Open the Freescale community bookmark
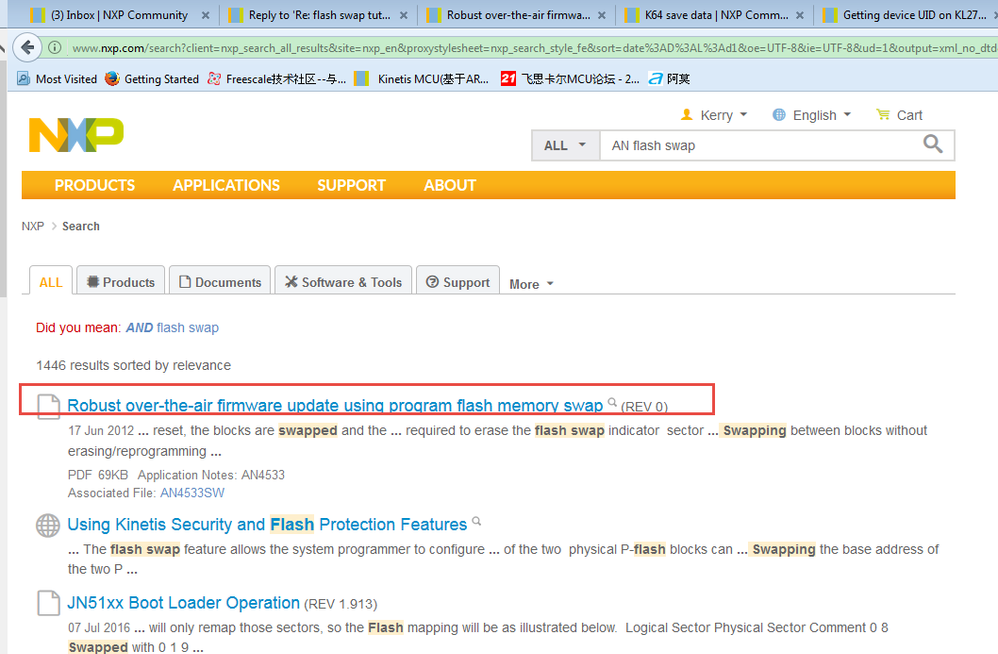Viewport: 998px width, 654px height. tap(277, 79)
